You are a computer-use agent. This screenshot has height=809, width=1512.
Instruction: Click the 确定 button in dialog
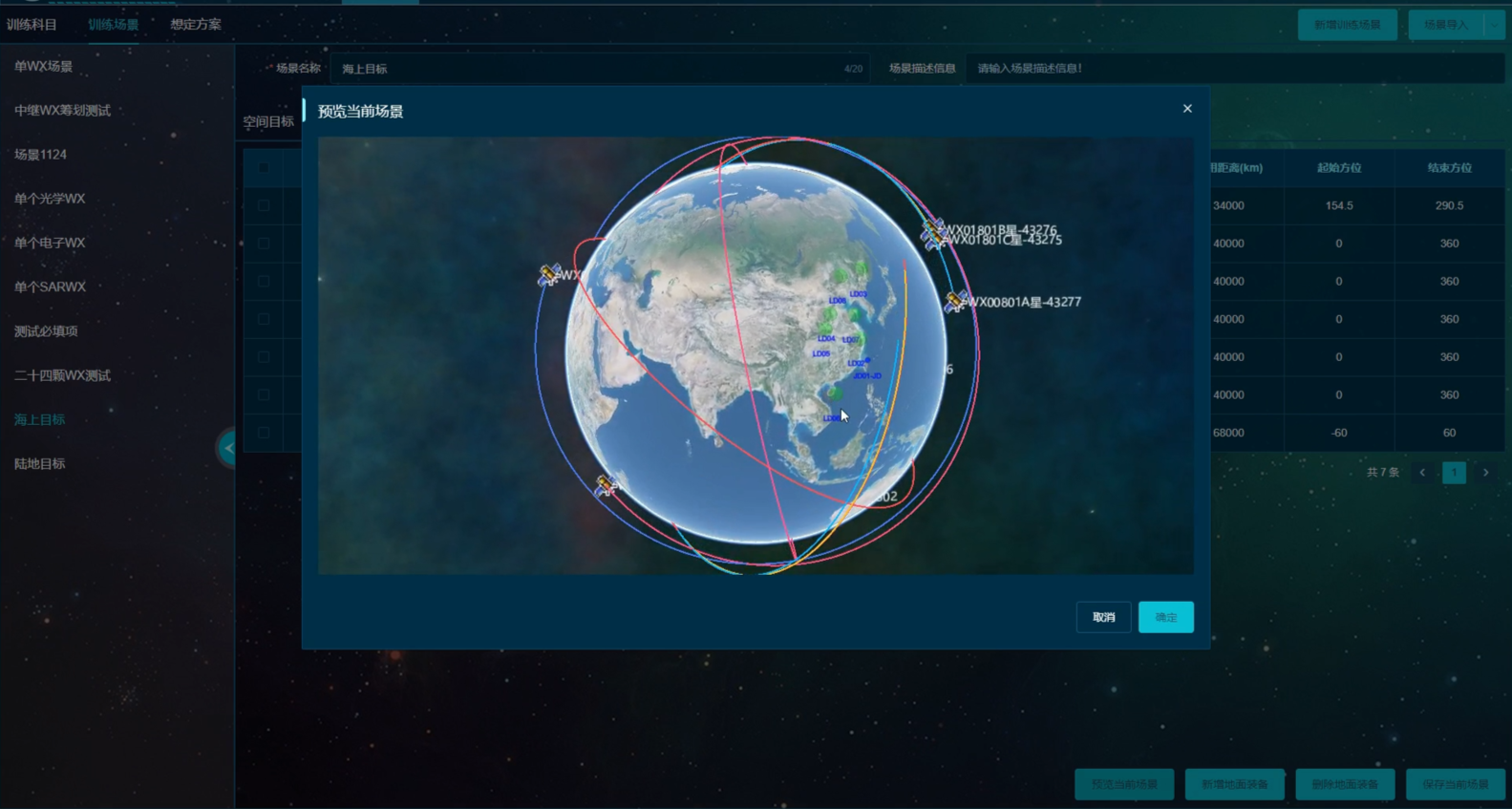point(1165,617)
